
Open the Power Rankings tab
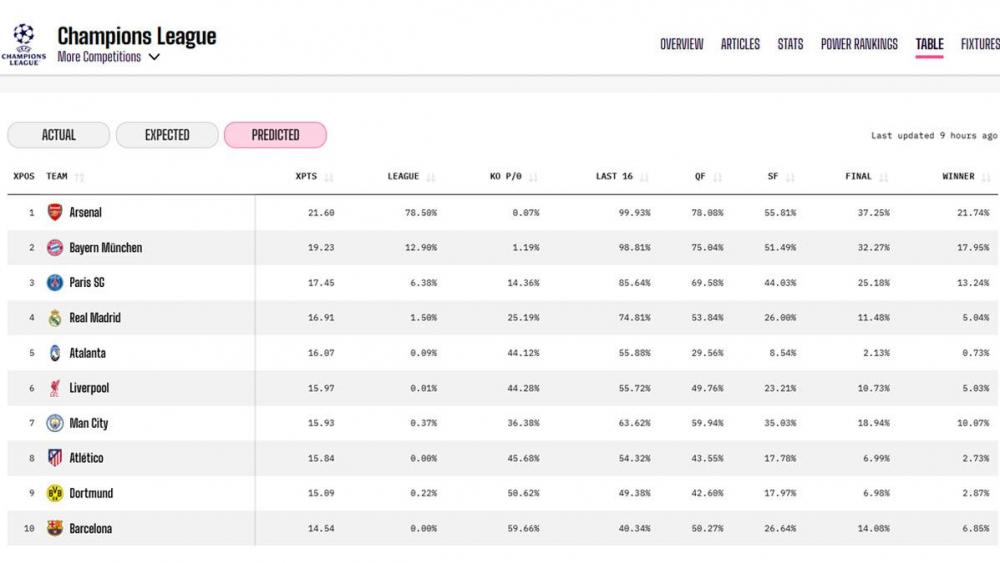coord(859,44)
